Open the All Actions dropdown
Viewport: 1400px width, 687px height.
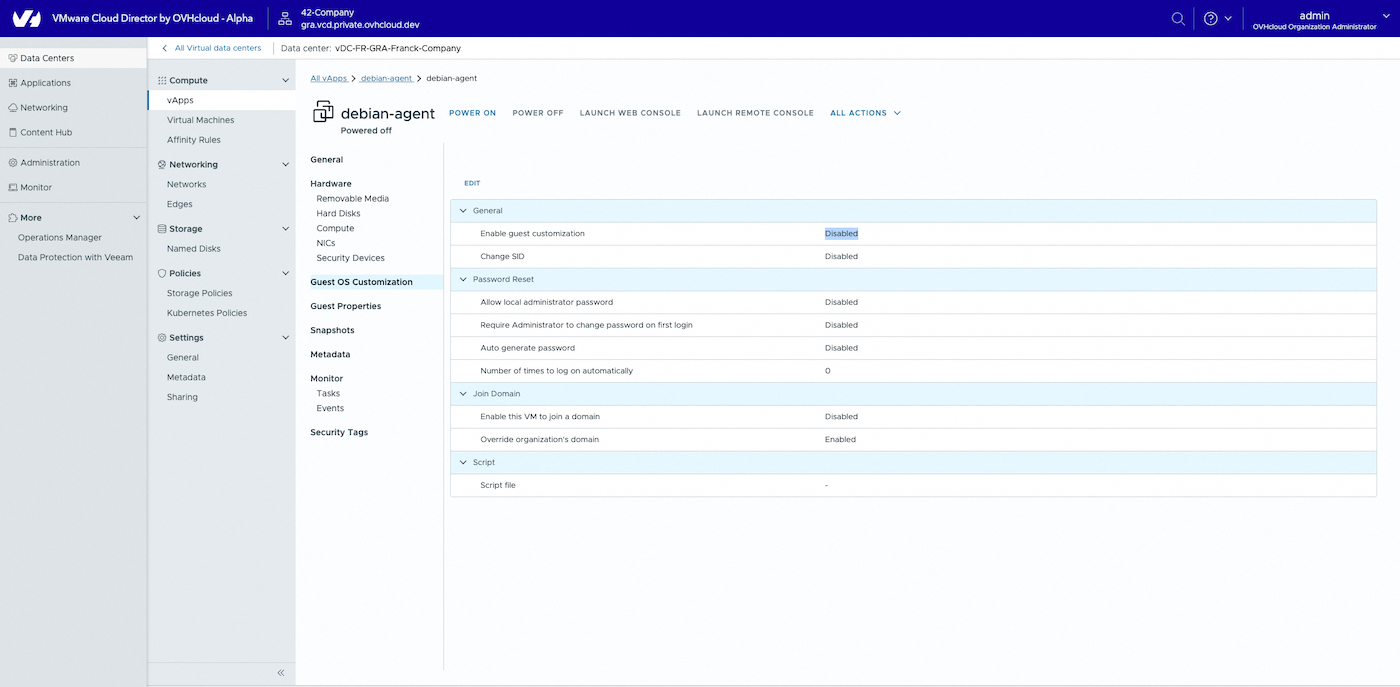865,113
